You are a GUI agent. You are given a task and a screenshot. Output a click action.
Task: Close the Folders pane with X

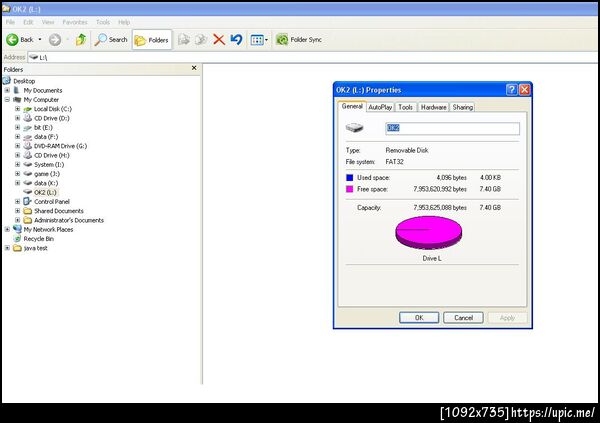[x=194, y=68]
